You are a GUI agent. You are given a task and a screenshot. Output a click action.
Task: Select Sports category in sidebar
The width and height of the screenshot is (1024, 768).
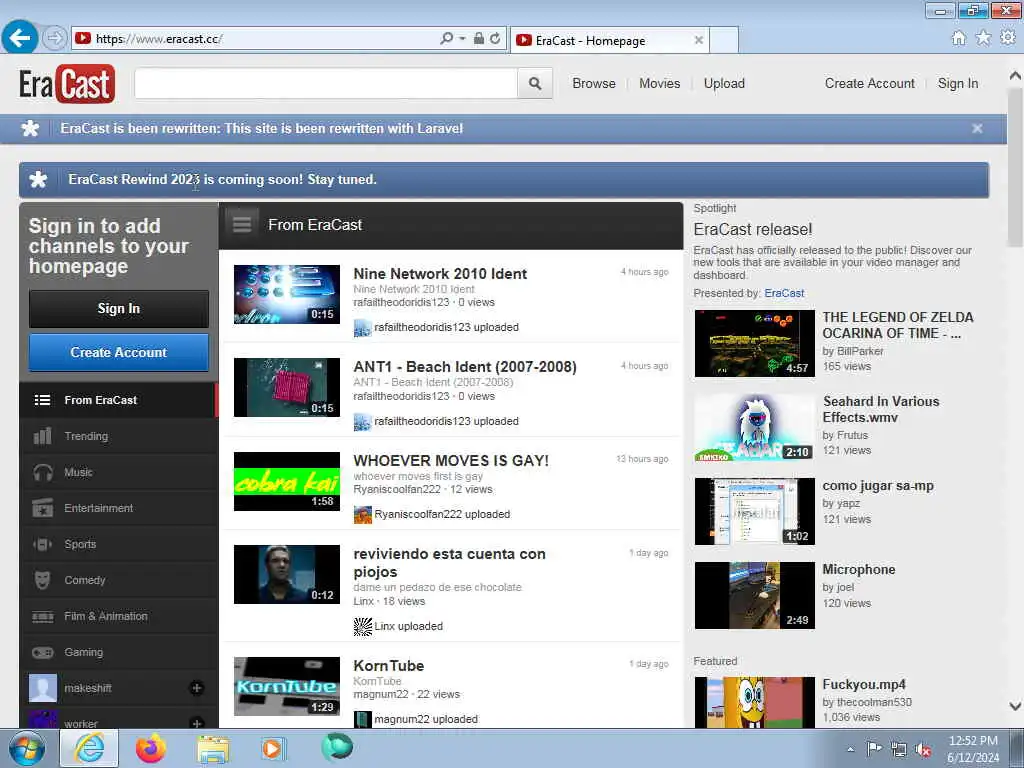pyautogui.click(x=119, y=544)
